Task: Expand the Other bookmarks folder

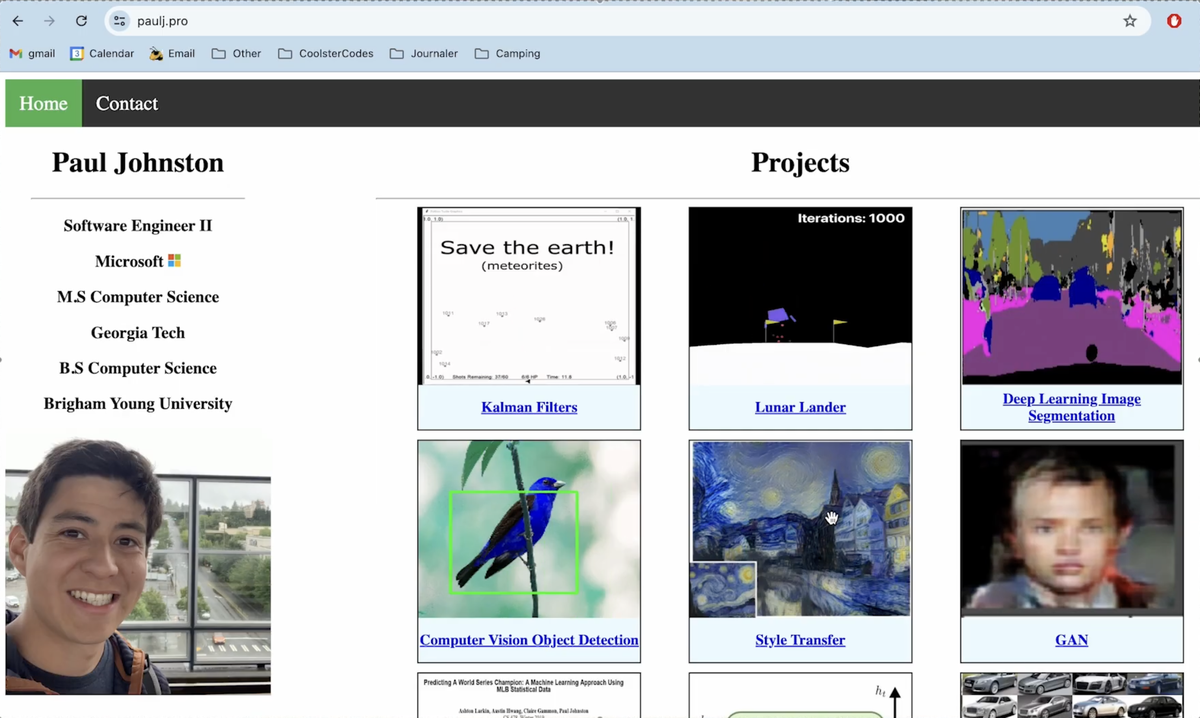Action: [x=237, y=54]
